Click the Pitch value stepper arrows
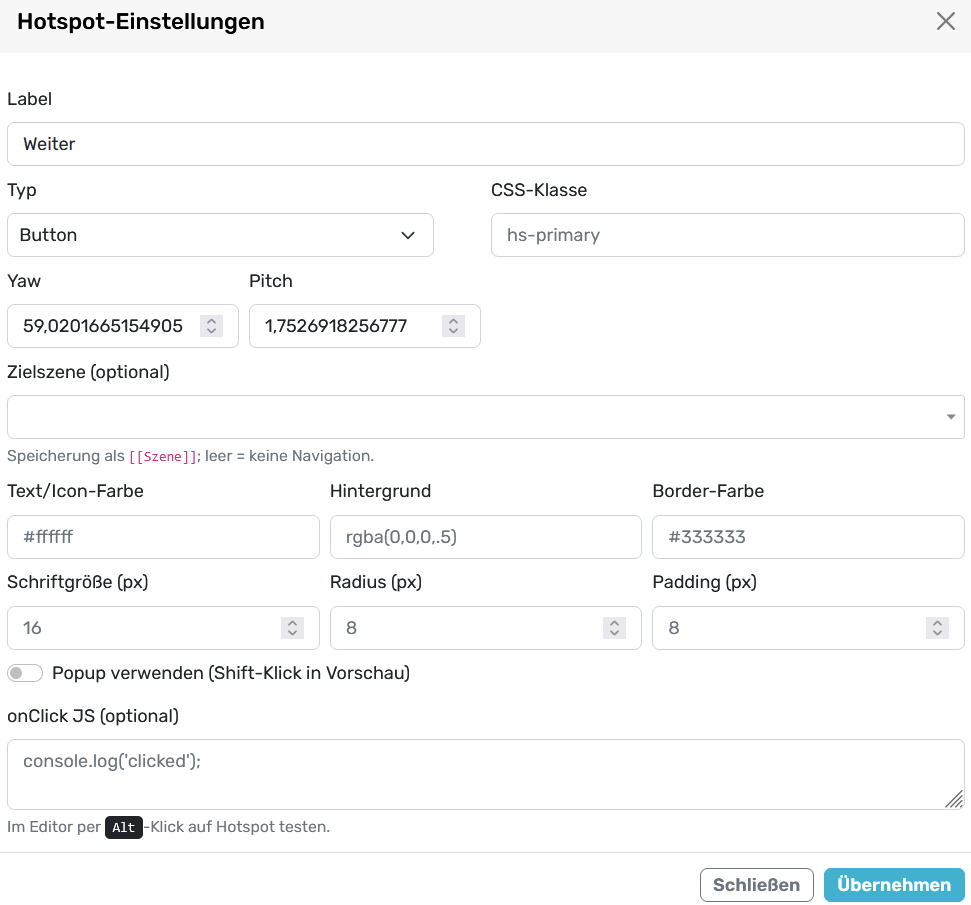Viewport: 971px width, 905px height. tap(453, 326)
